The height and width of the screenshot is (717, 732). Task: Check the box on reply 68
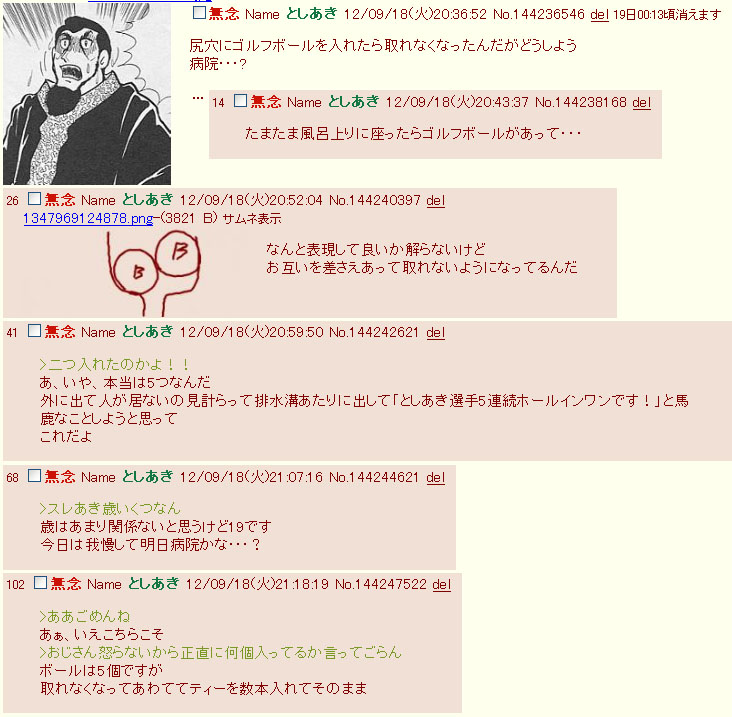35,476
